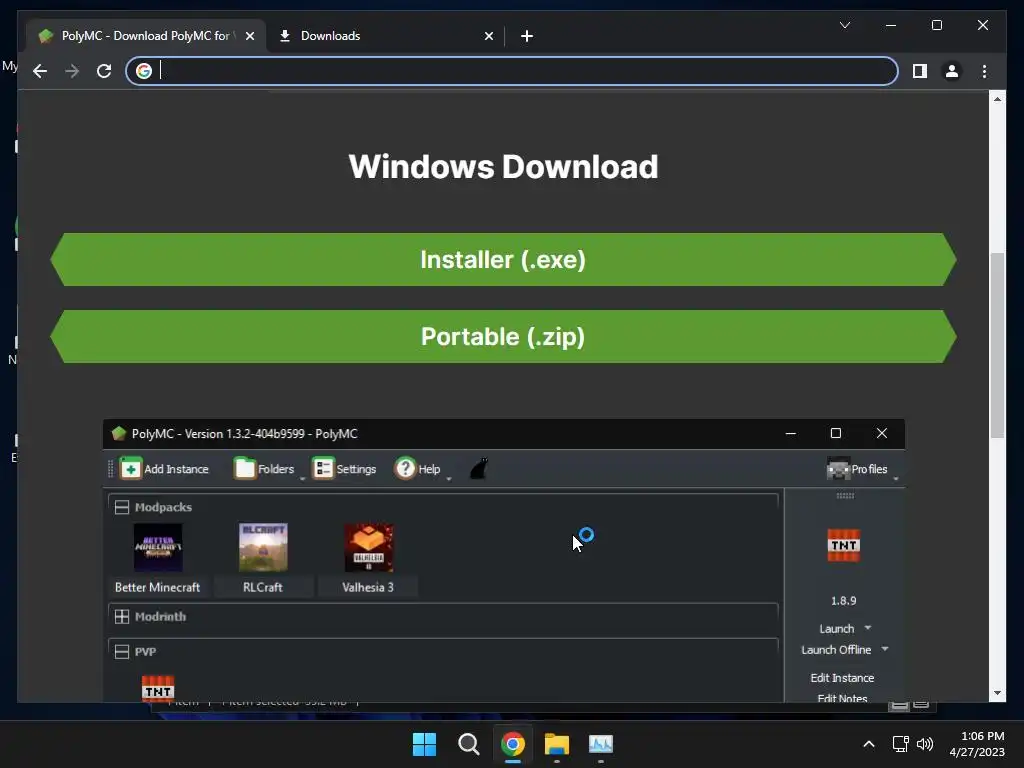Select the Valhesia 3 instance
The image size is (1024, 768).
click(368, 558)
